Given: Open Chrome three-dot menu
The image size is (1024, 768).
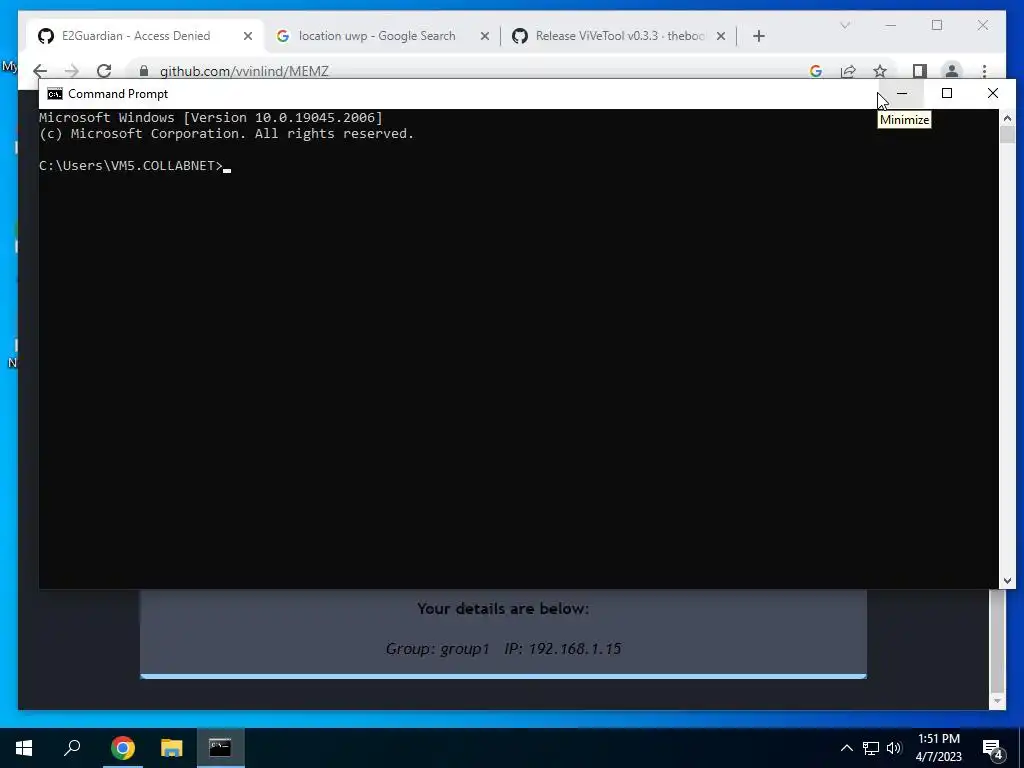Looking at the screenshot, I should click(x=984, y=71).
